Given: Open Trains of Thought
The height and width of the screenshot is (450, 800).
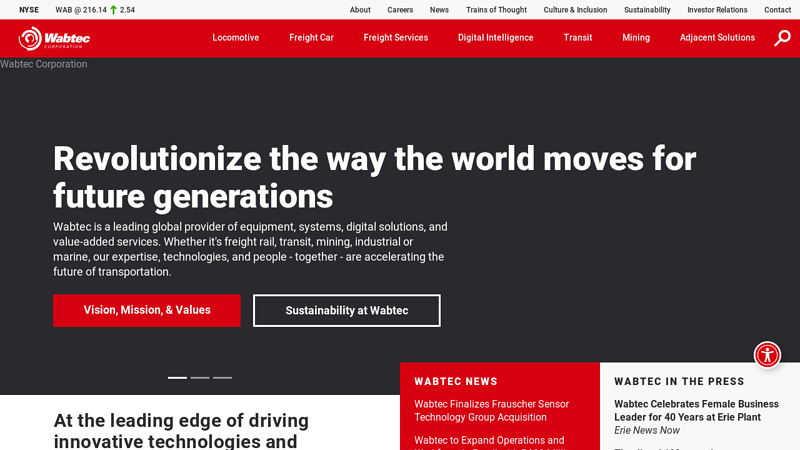Looking at the screenshot, I should pos(496,10).
